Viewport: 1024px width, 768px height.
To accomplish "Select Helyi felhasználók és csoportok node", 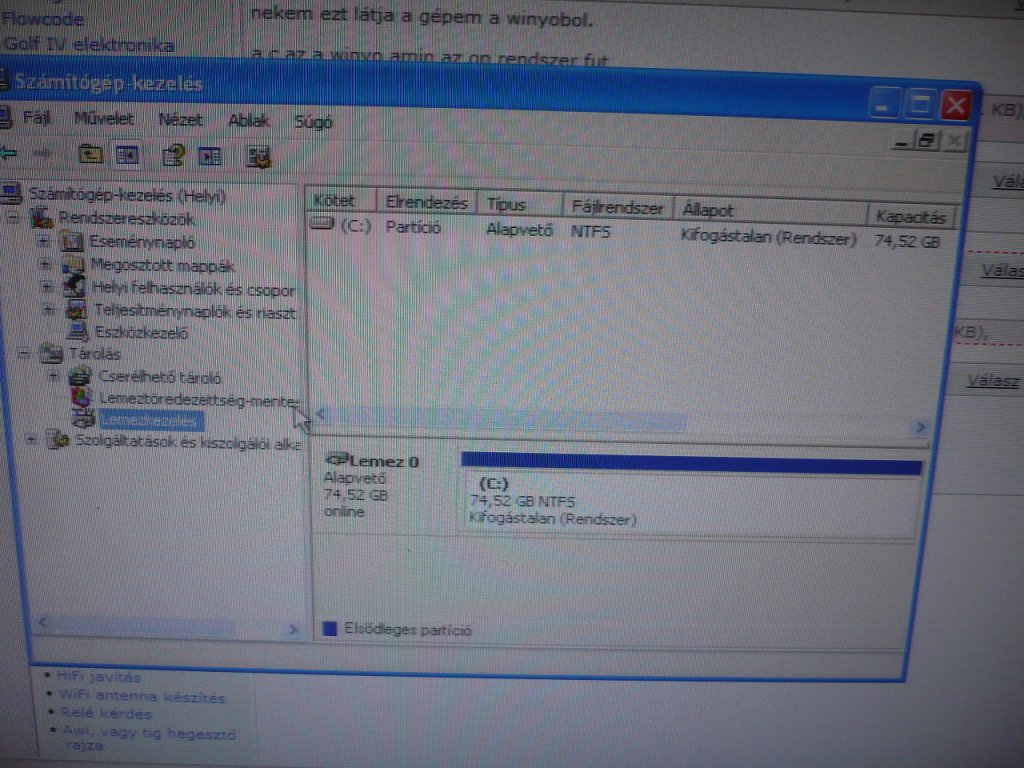I will point(193,289).
